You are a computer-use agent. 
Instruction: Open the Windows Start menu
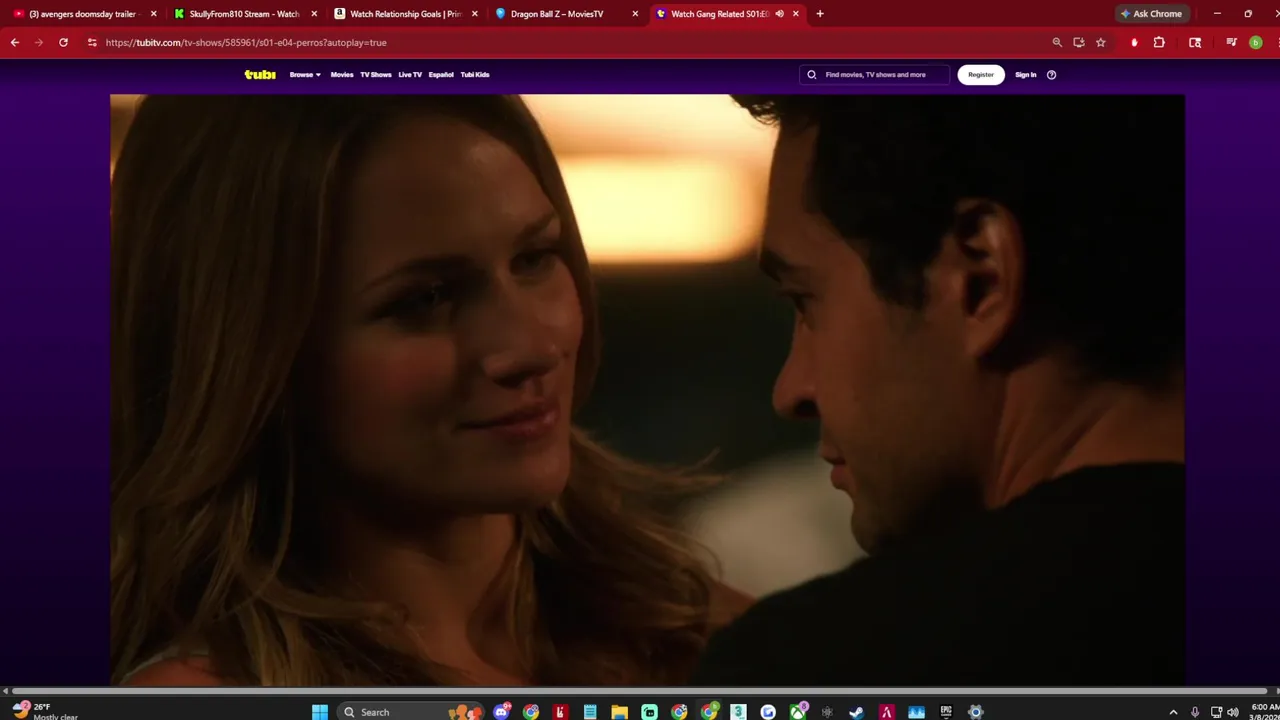click(320, 712)
